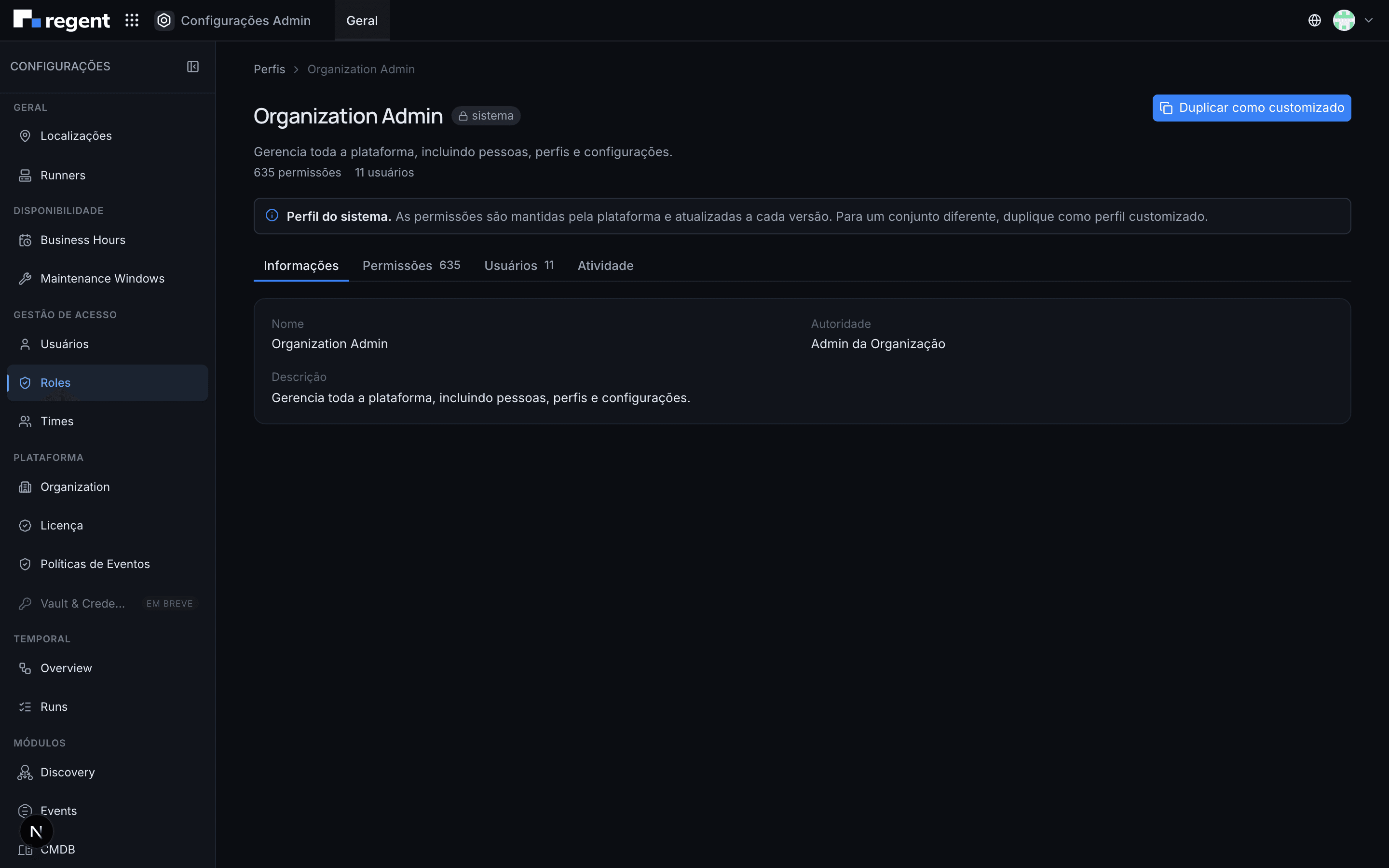Switch to the Usuários tab
Image resolution: width=1389 pixels, height=868 pixels.
pos(519,265)
